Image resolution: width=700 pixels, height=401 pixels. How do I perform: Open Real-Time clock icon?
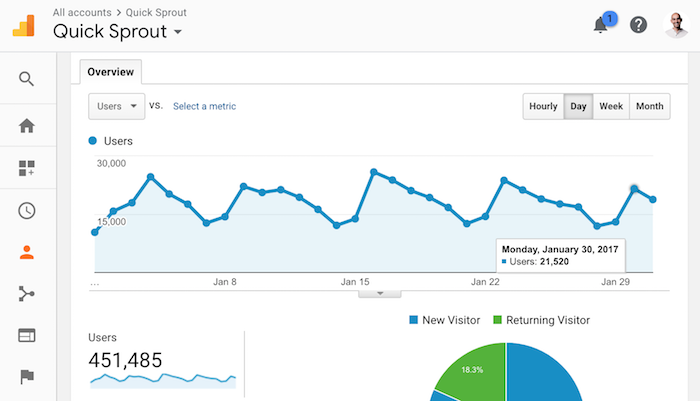click(x=27, y=210)
